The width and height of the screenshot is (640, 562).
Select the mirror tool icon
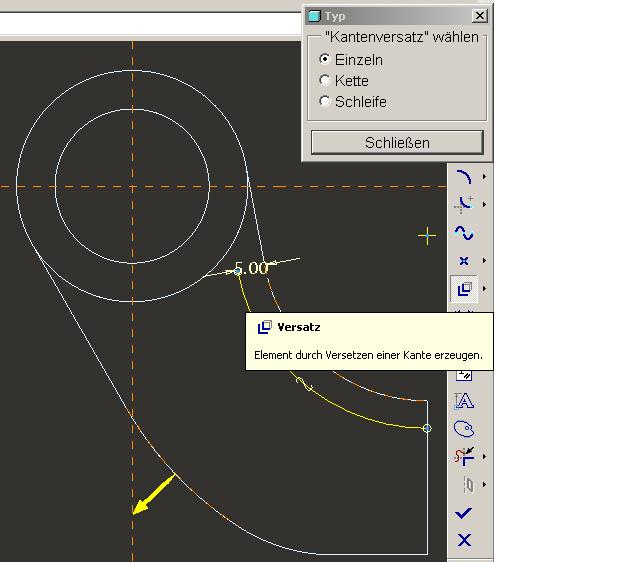[463, 485]
